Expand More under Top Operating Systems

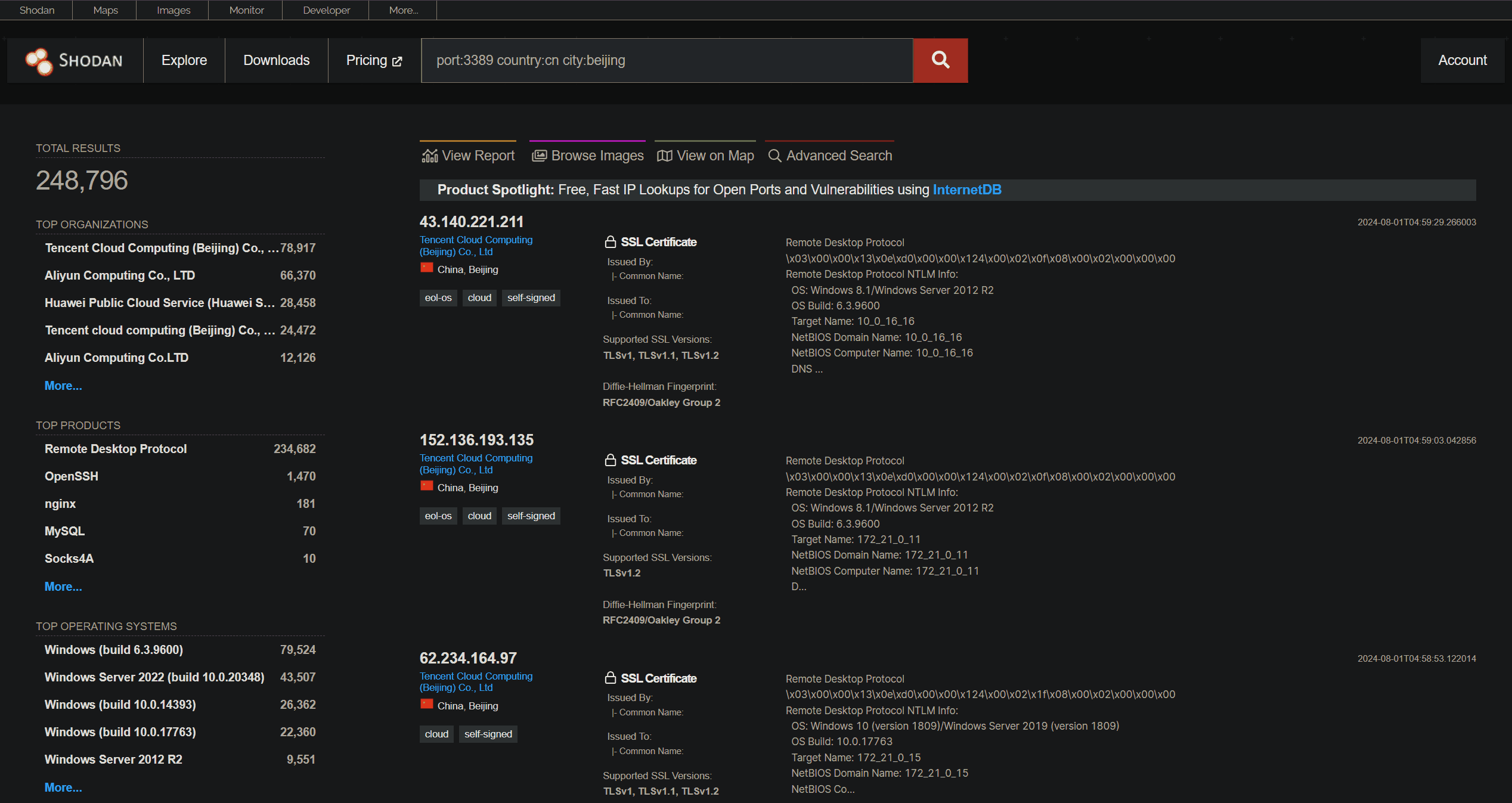[63, 788]
